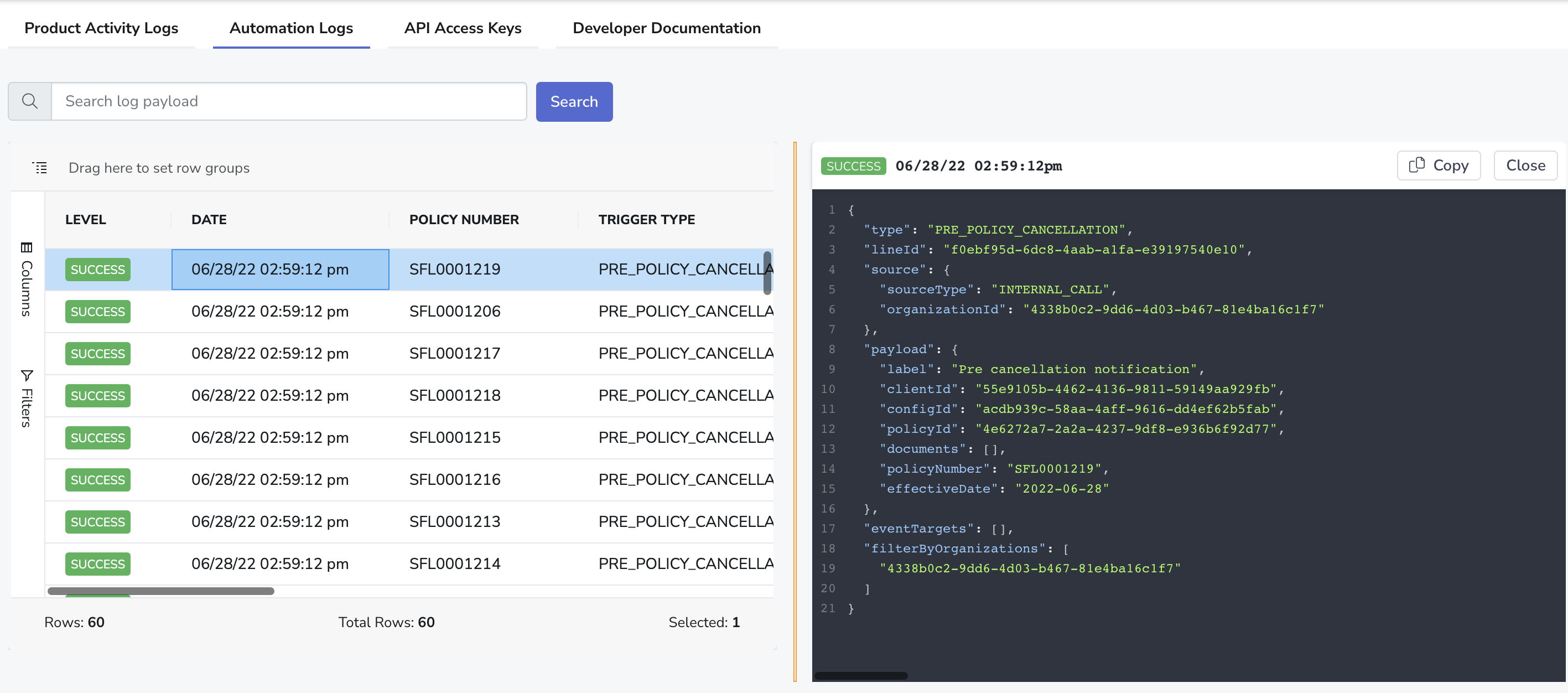Screen dimensions: 1568x693
Task: Click the configId value in JSON
Action: 1125,409
